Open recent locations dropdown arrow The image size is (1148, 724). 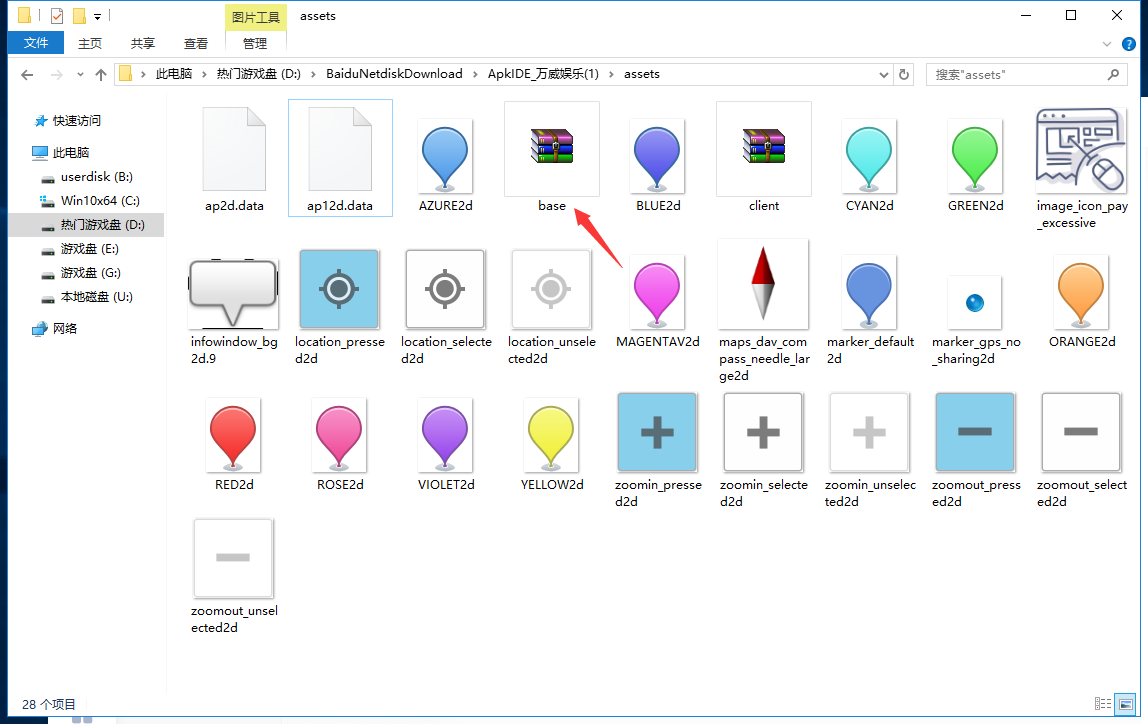[80, 75]
